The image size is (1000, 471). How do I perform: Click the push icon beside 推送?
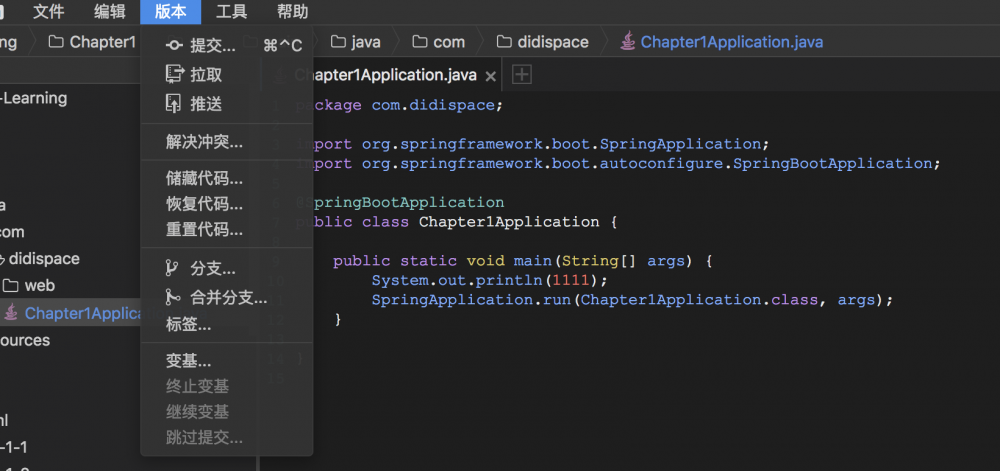coord(174,104)
